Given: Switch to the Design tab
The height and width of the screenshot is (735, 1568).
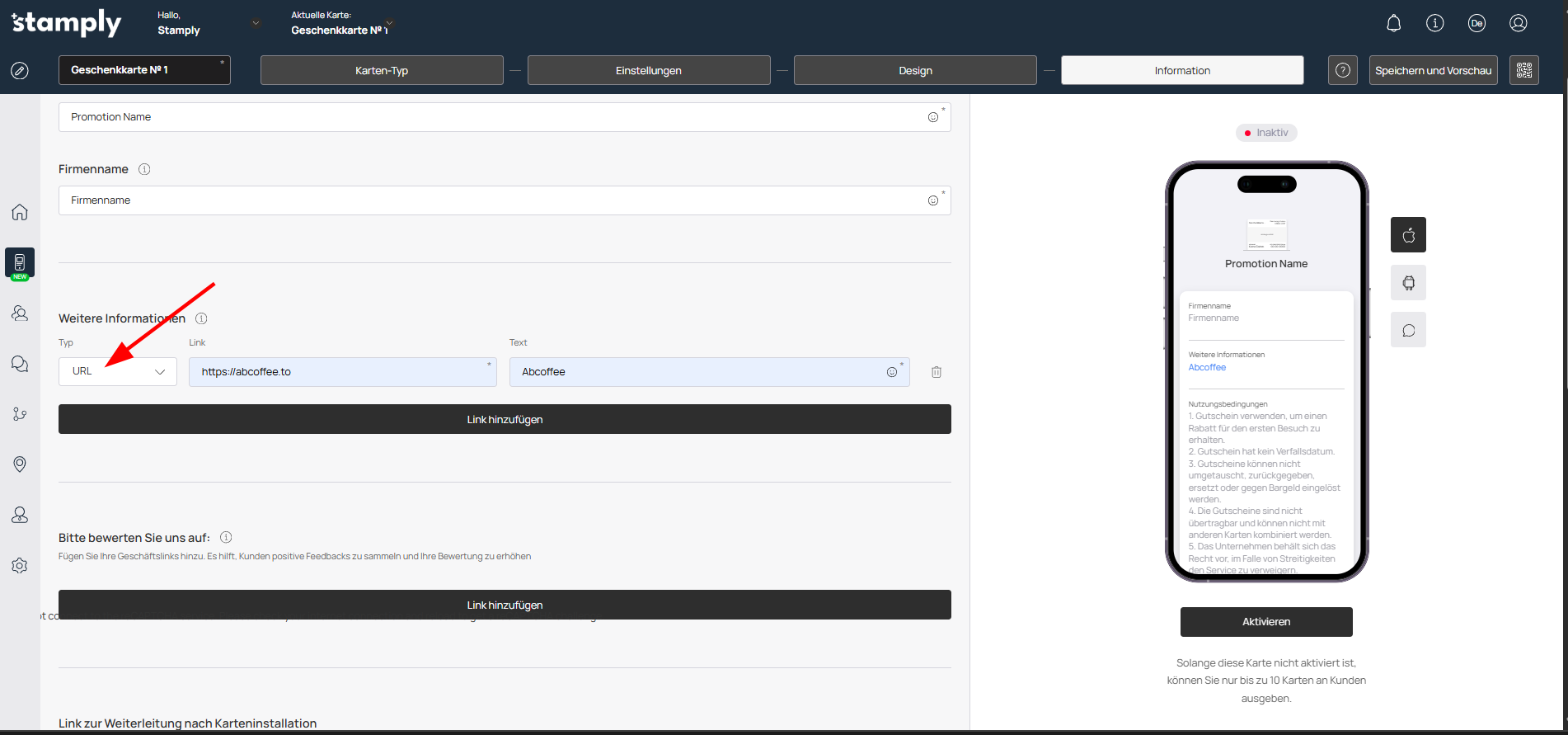Looking at the screenshot, I should (915, 70).
